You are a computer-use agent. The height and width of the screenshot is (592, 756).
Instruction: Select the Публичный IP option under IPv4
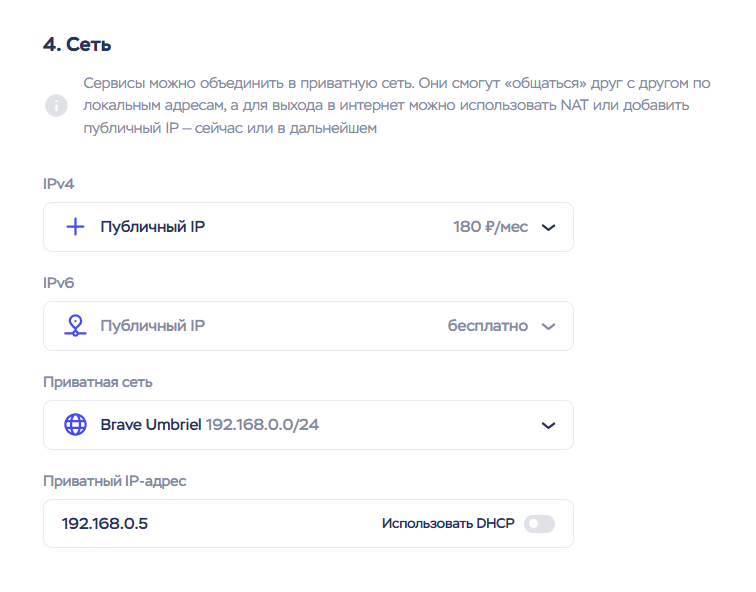click(153, 227)
